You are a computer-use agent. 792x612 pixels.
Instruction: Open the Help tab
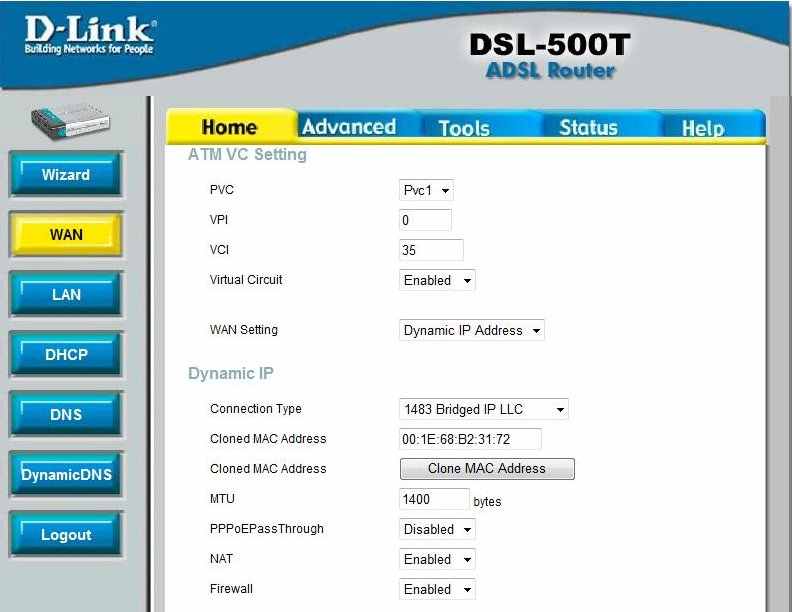click(x=703, y=128)
